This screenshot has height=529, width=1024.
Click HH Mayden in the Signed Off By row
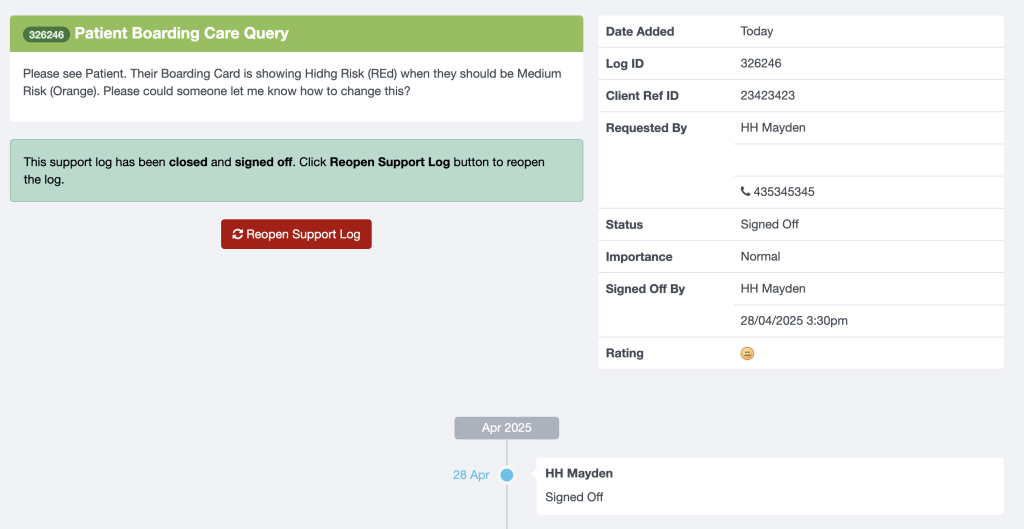coord(772,289)
